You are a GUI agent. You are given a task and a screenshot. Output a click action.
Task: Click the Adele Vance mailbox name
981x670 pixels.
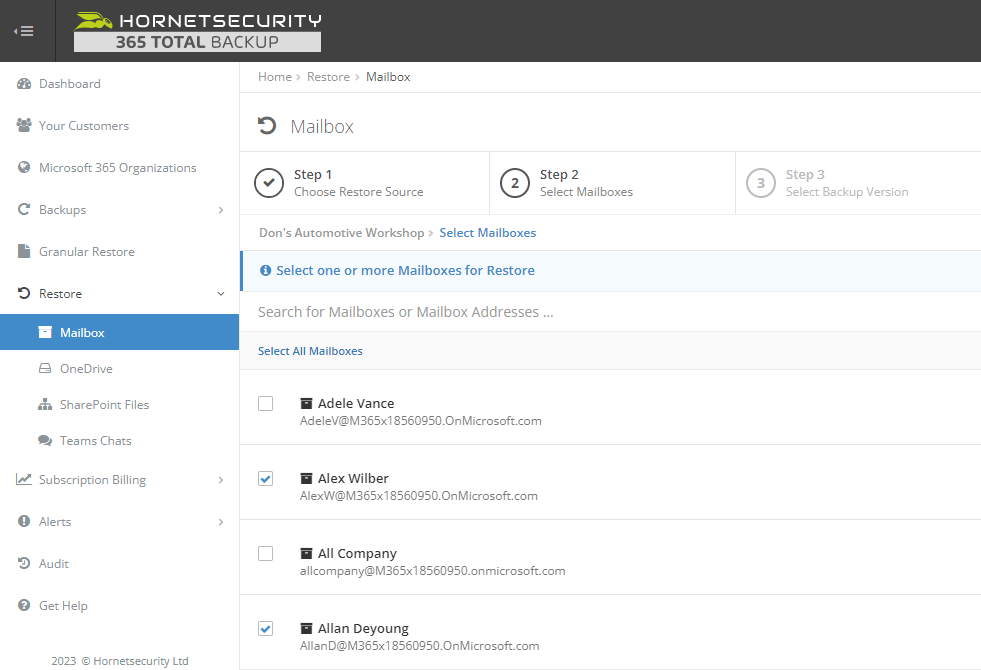click(356, 404)
